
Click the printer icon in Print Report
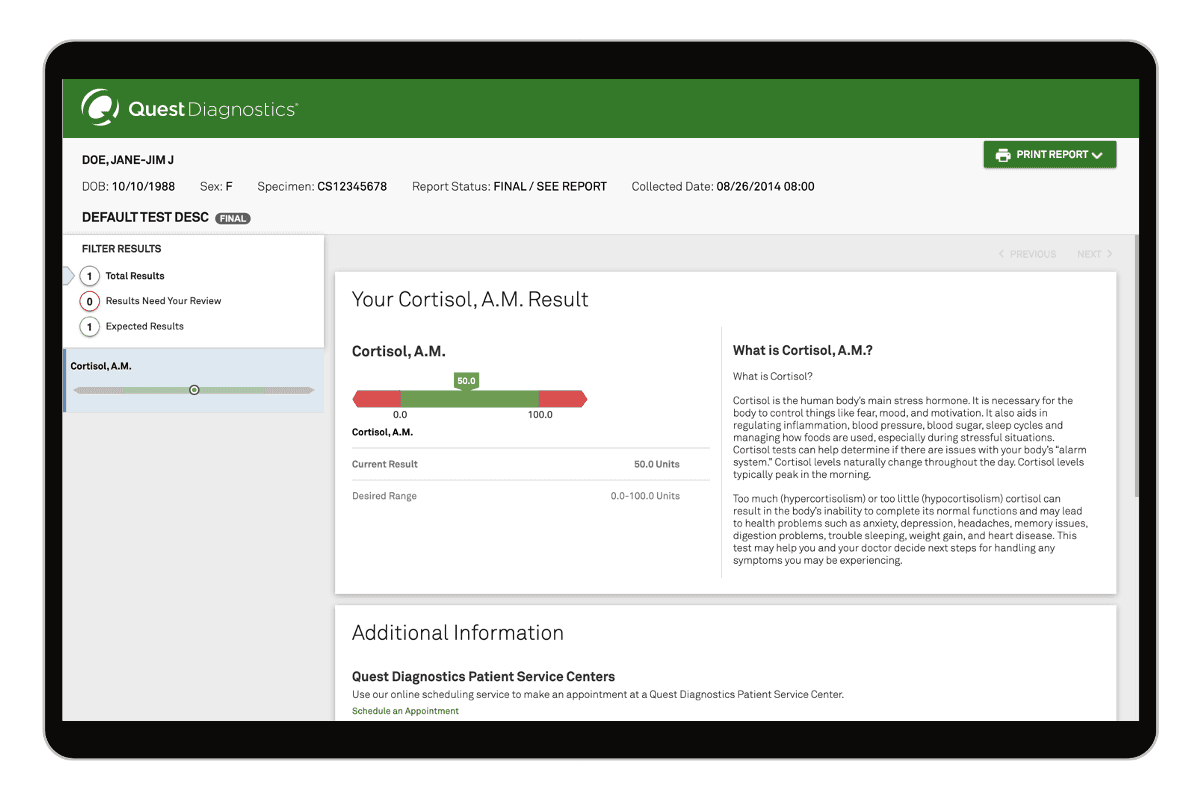1003,155
